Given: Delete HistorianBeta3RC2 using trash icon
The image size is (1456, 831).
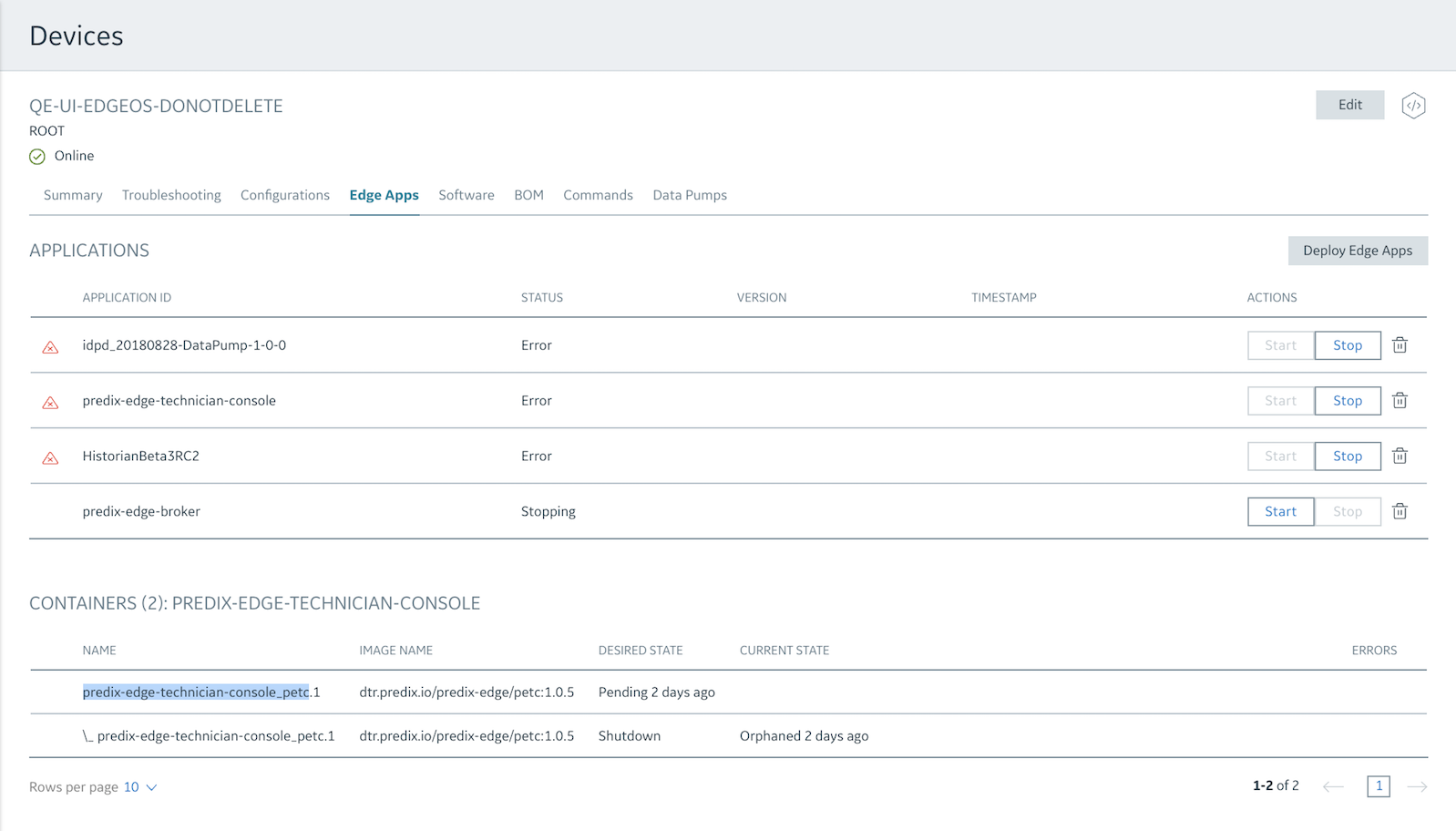Looking at the screenshot, I should click(x=1400, y=457).
